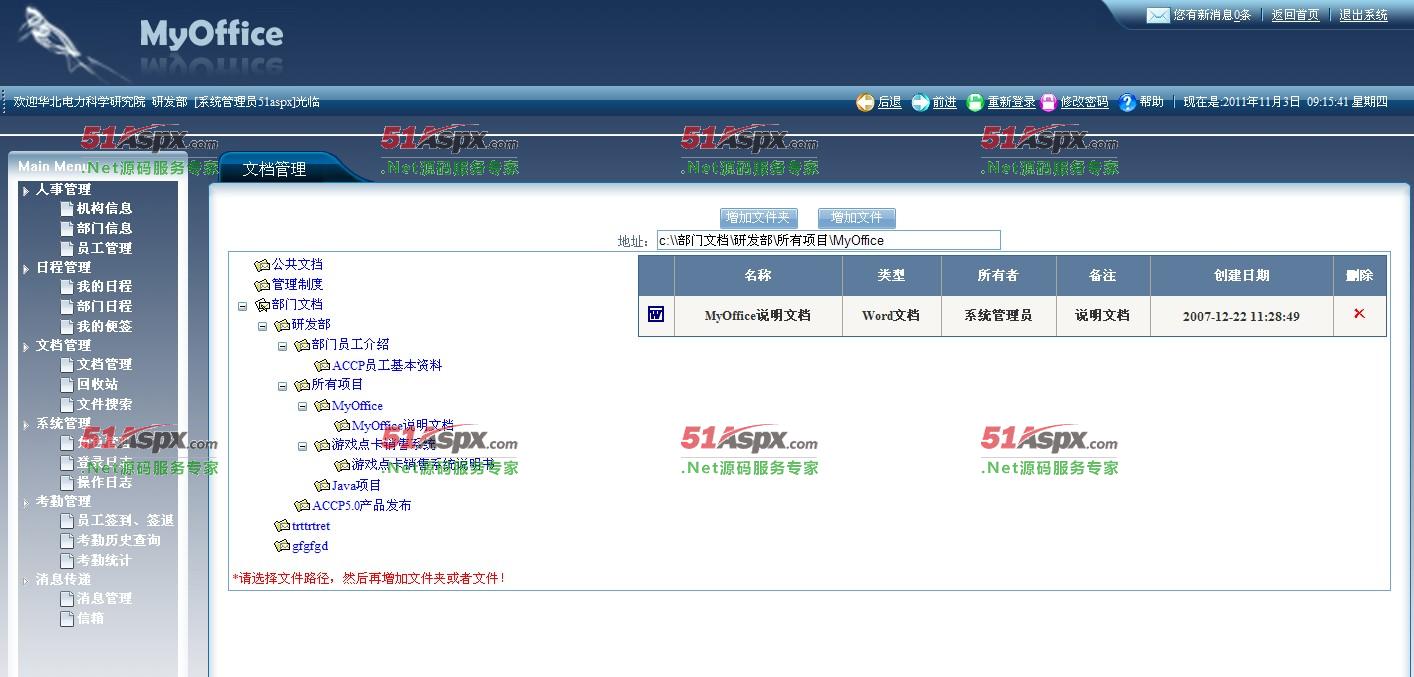Open 考勤历史查询 in the sidebar
The width and height of the screenshot is (1414, 677).
tap(118, 540)
